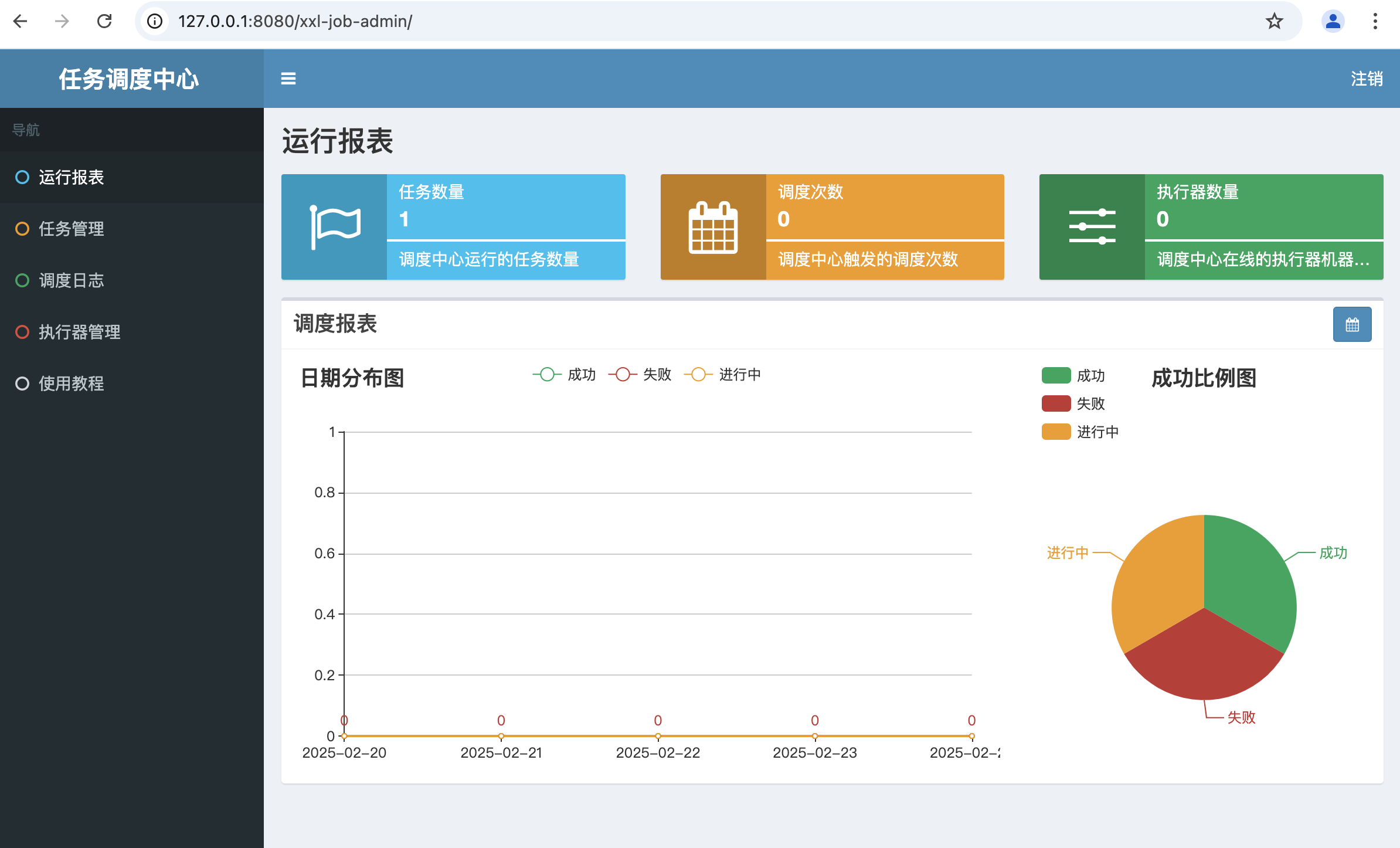Click 注销 to log out
This screenshot has width=1400, height=848.
coord(1366,79)
